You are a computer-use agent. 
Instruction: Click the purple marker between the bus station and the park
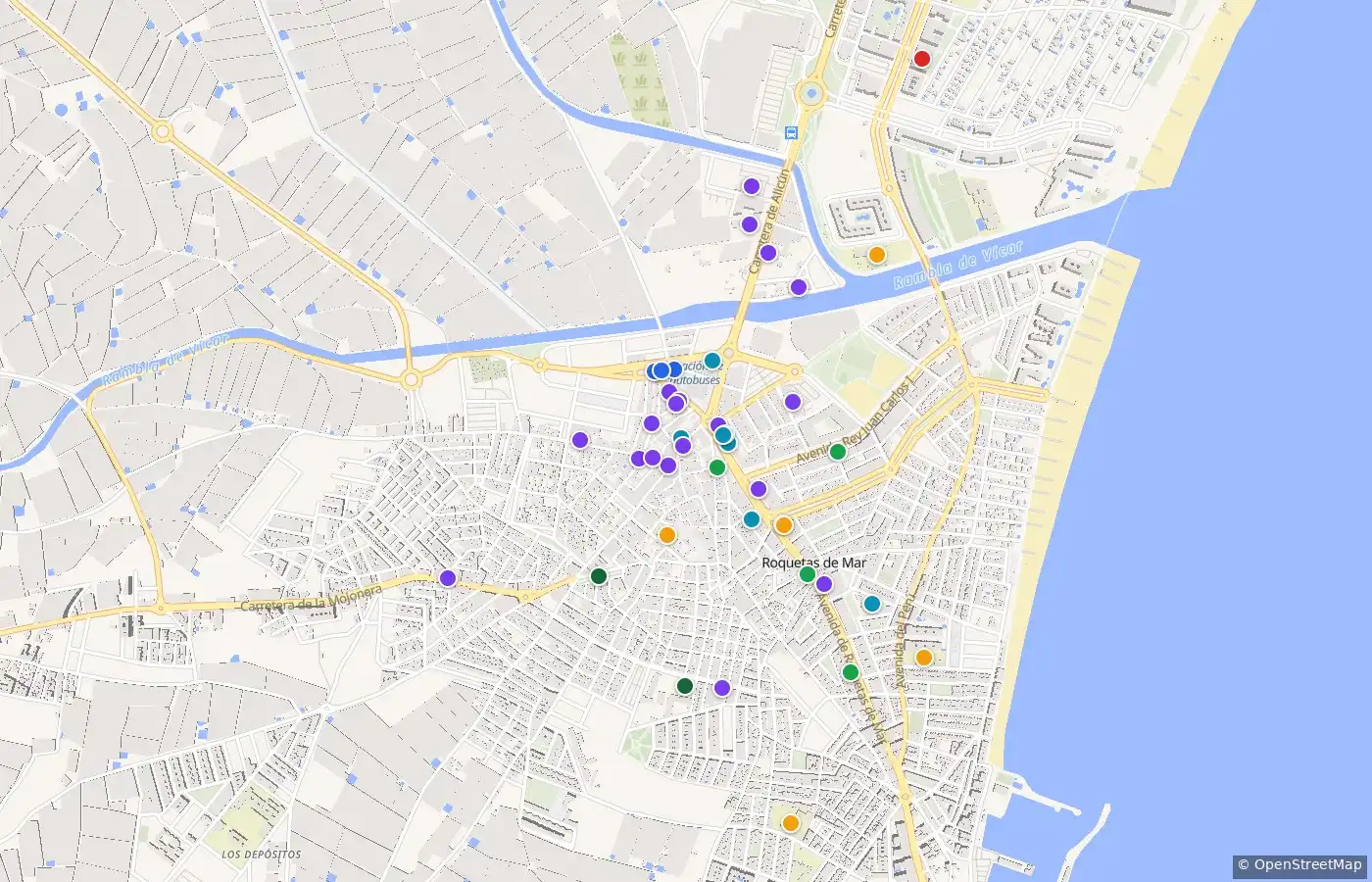click(x=793, y=402)
